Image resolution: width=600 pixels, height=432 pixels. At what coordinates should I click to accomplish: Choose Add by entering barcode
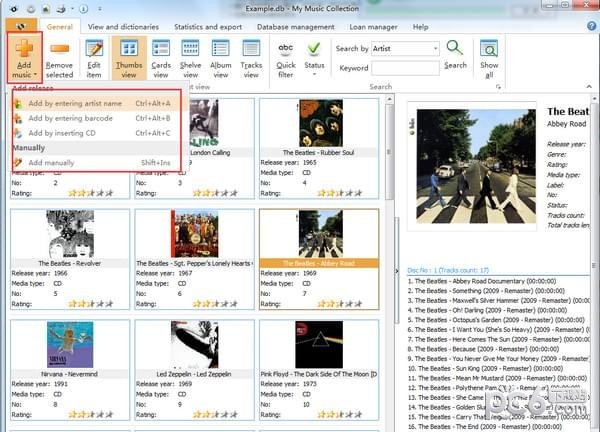(x=96, y=118)
